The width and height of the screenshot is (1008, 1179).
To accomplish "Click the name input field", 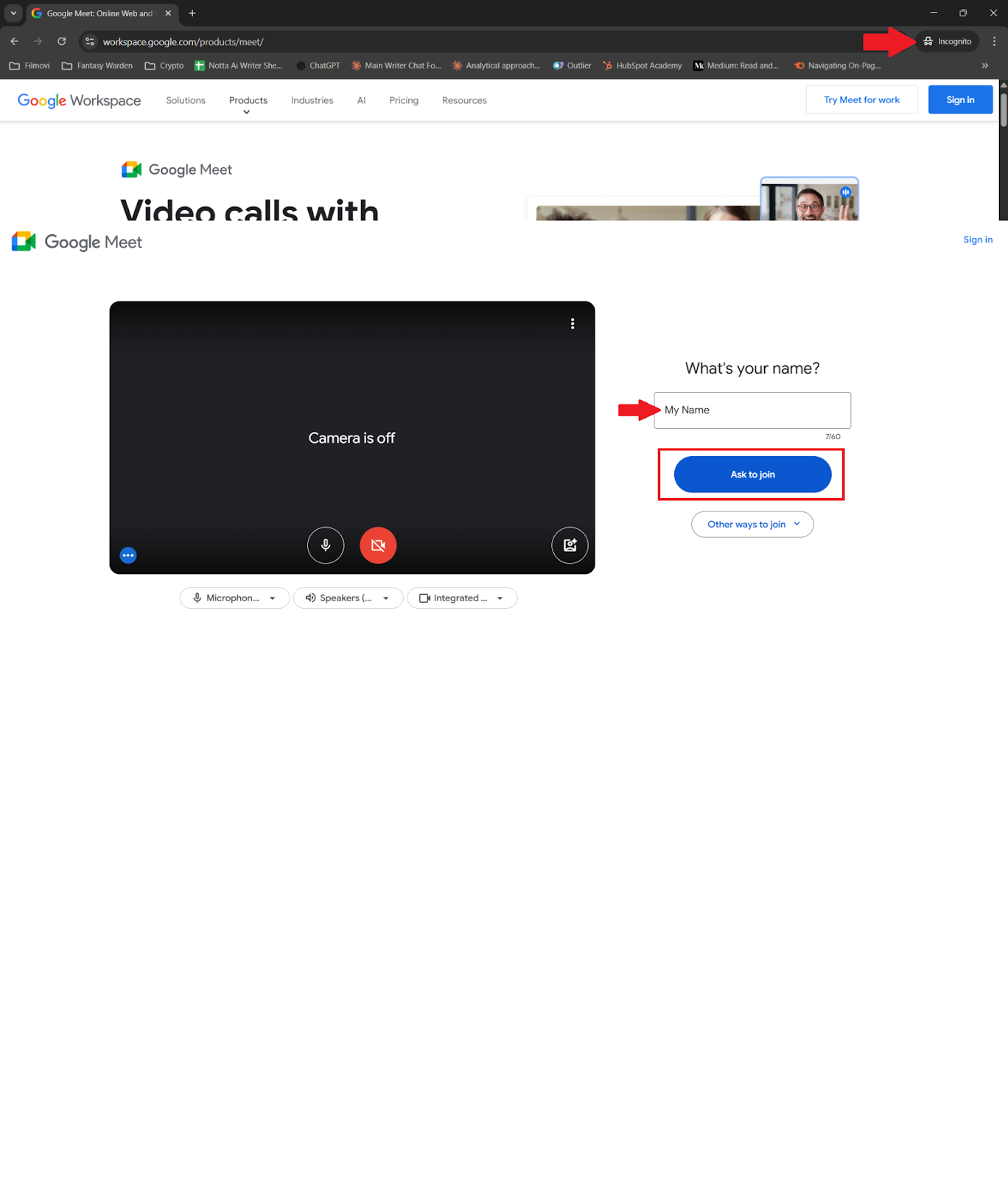I will pos(752,410).
